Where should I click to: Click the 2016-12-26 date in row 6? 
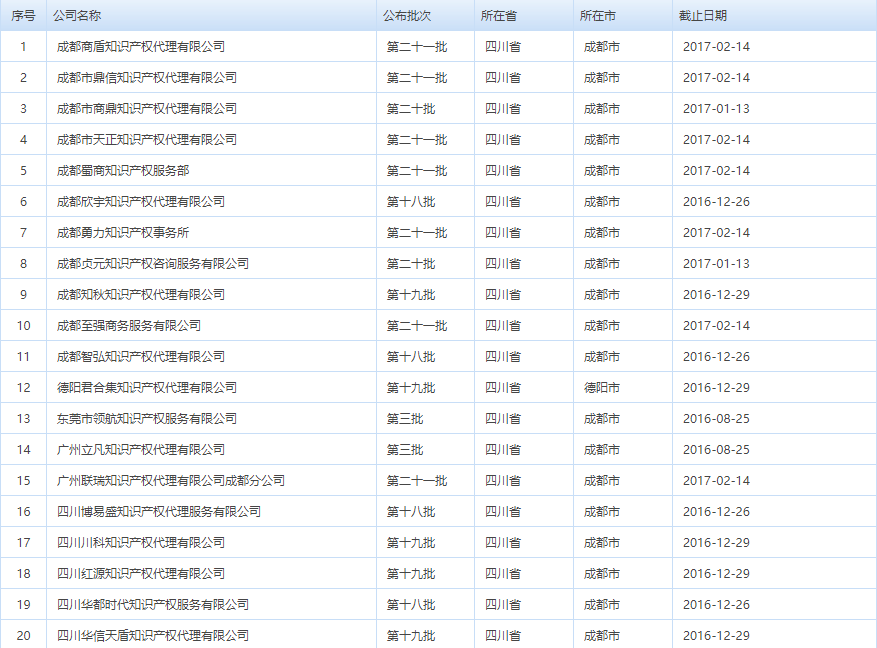(x=716, y=202)
